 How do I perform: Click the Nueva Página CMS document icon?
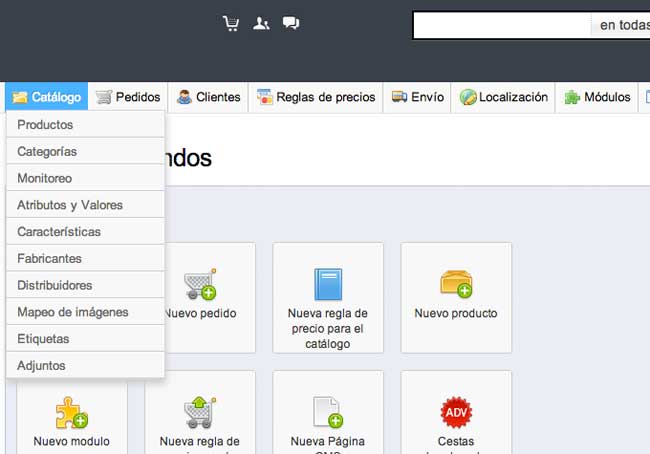point(328,412)
